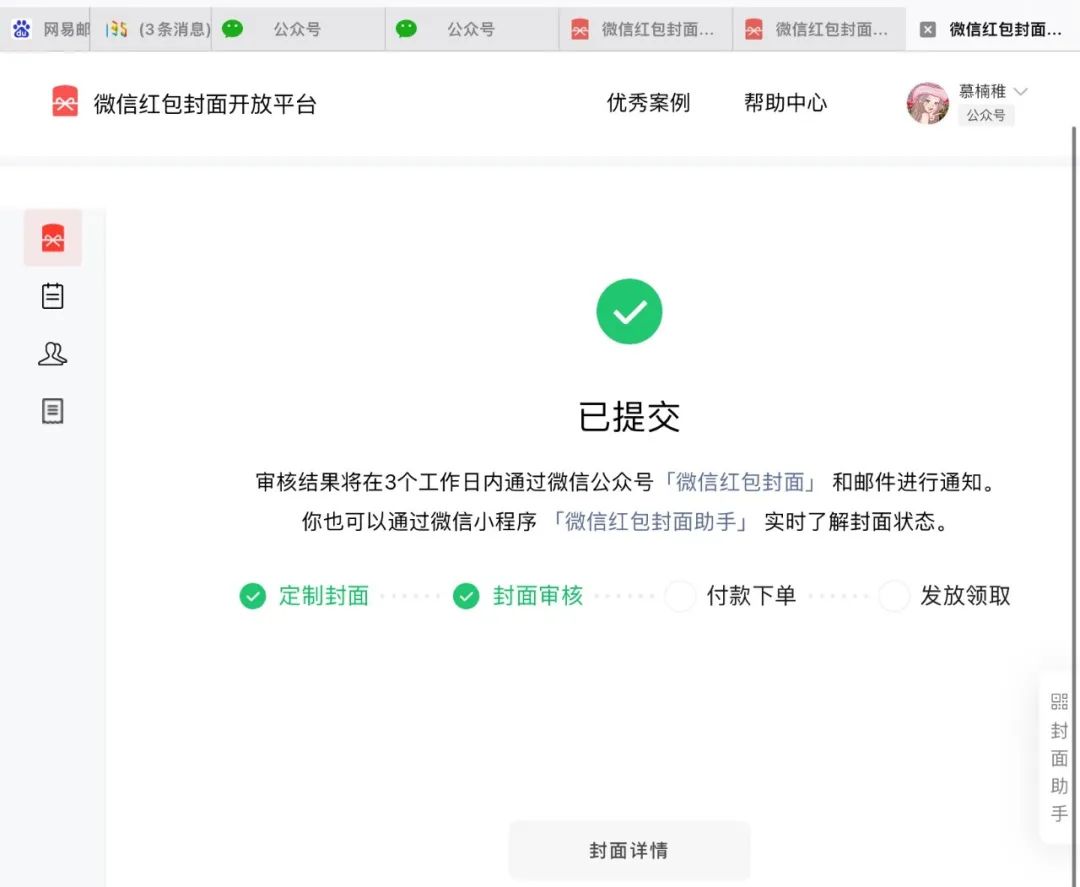Image resolution: width=1080 pixels, height=887 pixels.
Task: Click the 公众号 account type badge
Action: coord(986,115)
